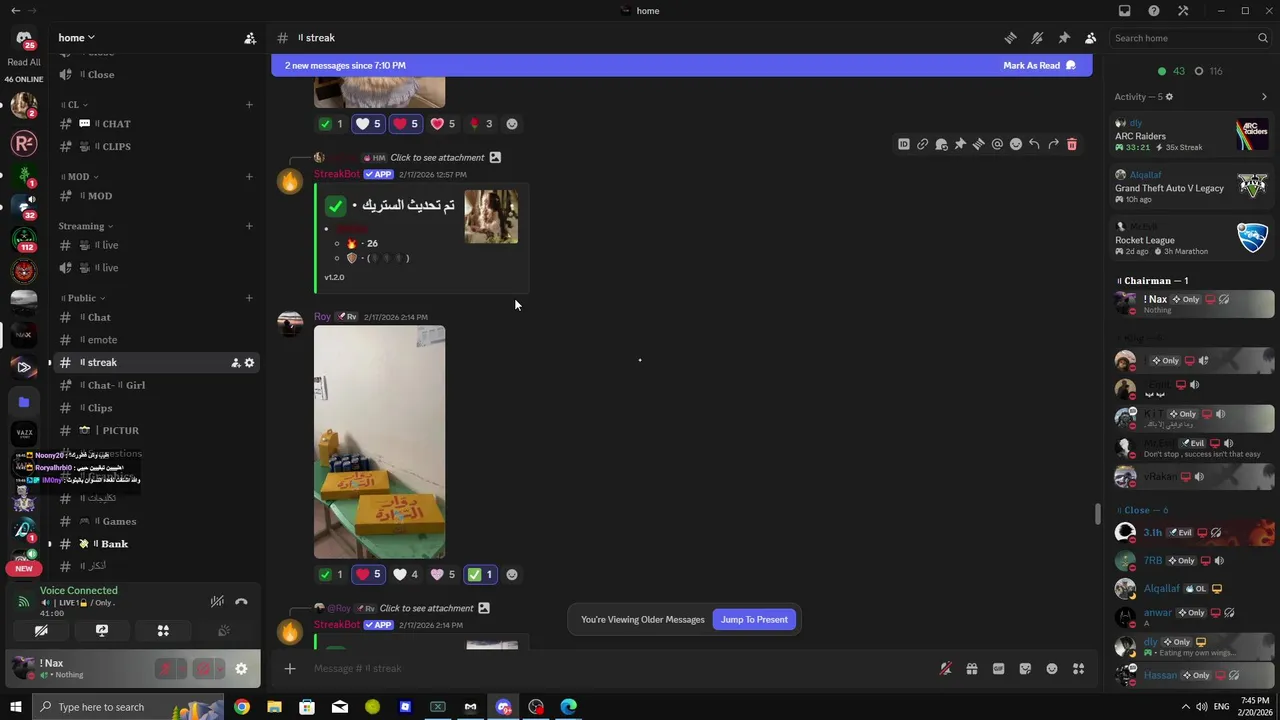This screenshot has width=1280, height=720.
Task: Open microphone input options arrow
Action: 182,669
